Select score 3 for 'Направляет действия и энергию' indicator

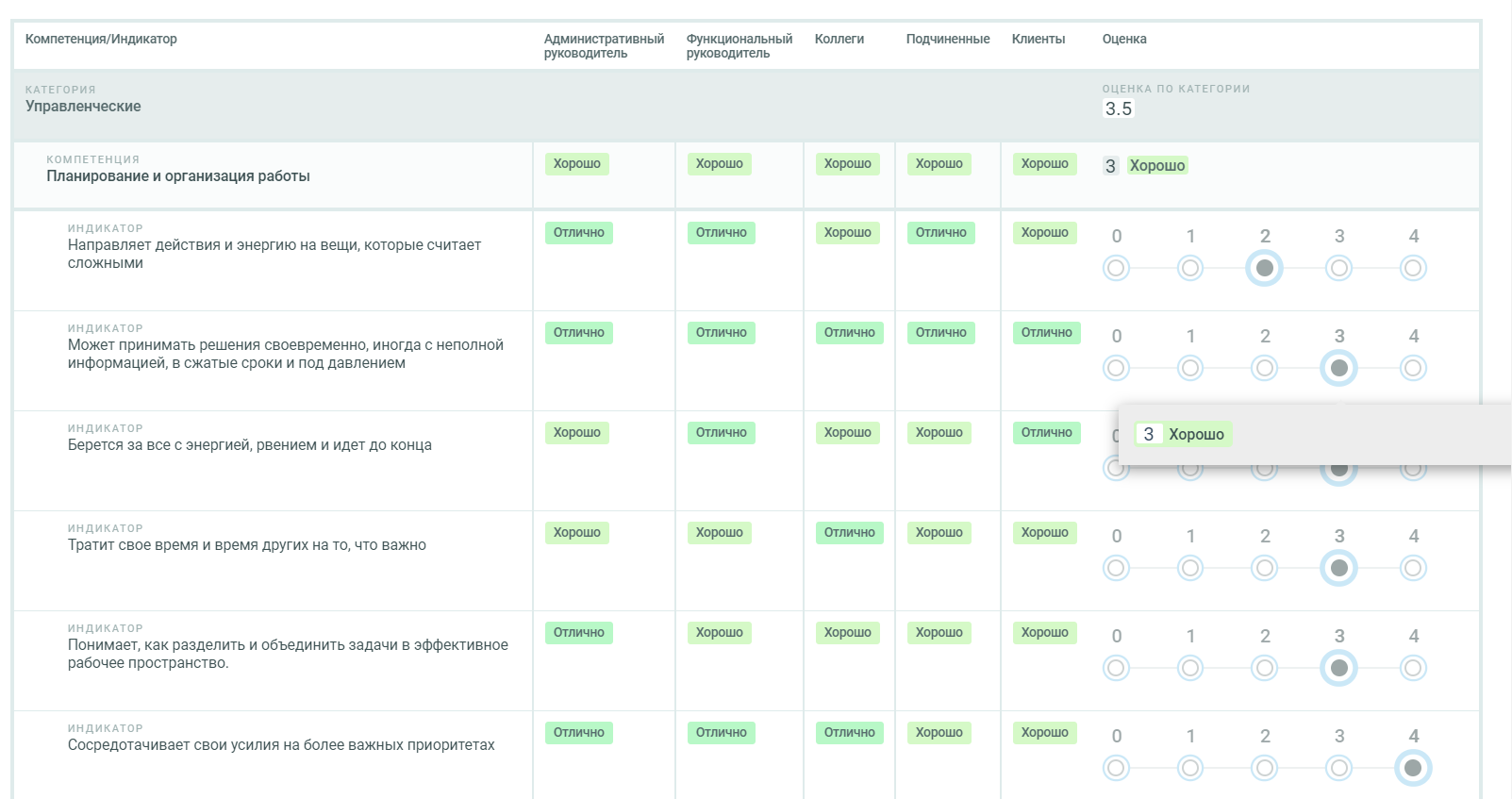(1338, 268)
